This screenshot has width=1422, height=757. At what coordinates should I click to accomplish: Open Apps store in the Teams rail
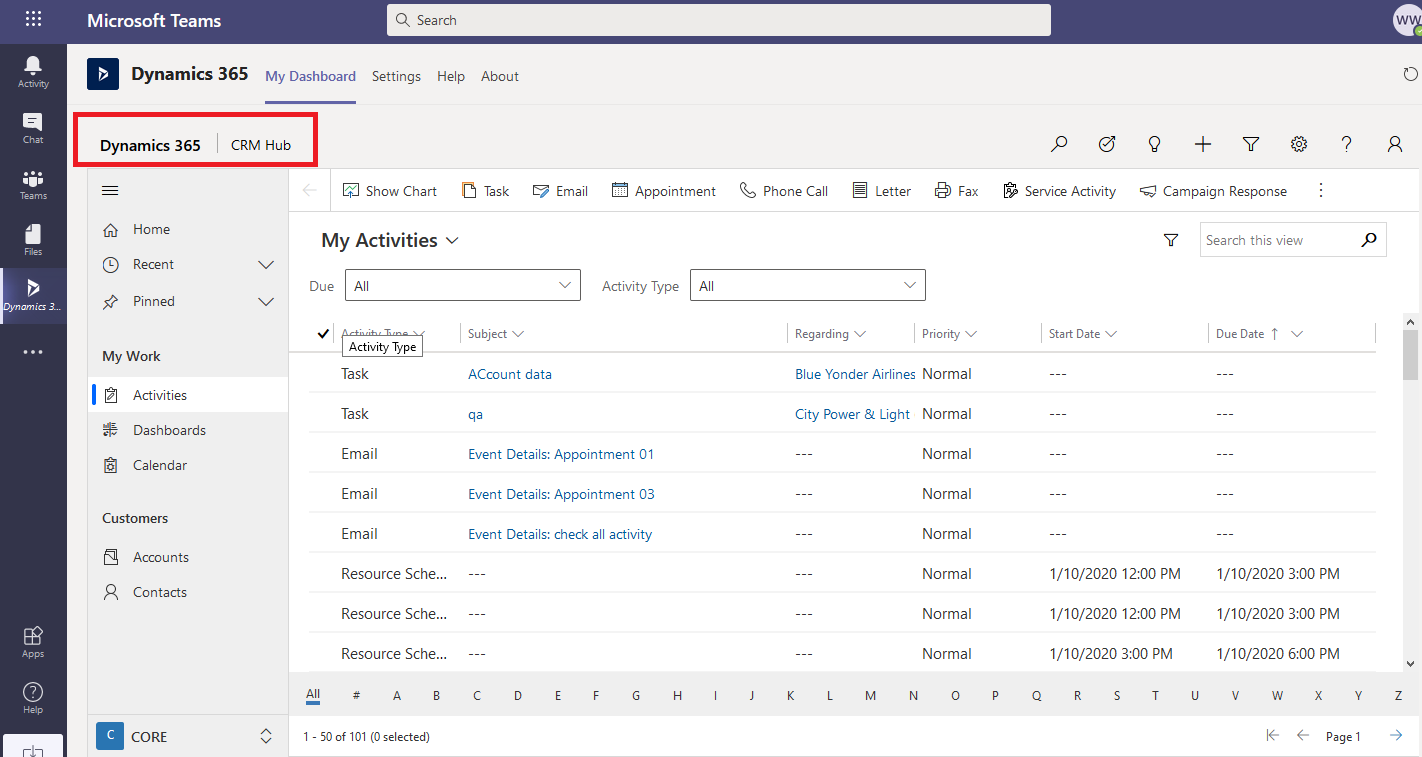click(x=33, y=642)
